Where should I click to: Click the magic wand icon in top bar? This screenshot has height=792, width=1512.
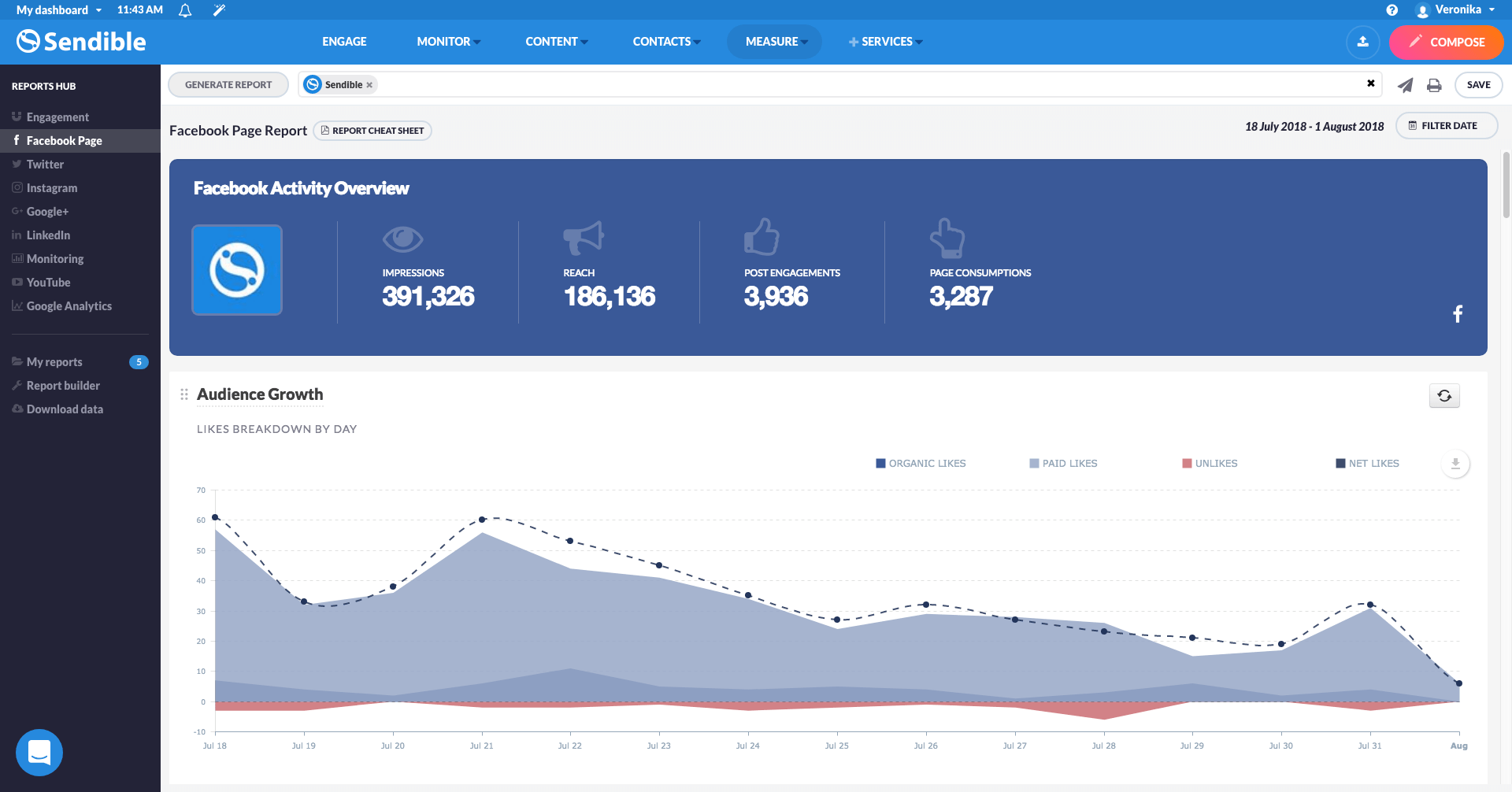tap(219, 10)
